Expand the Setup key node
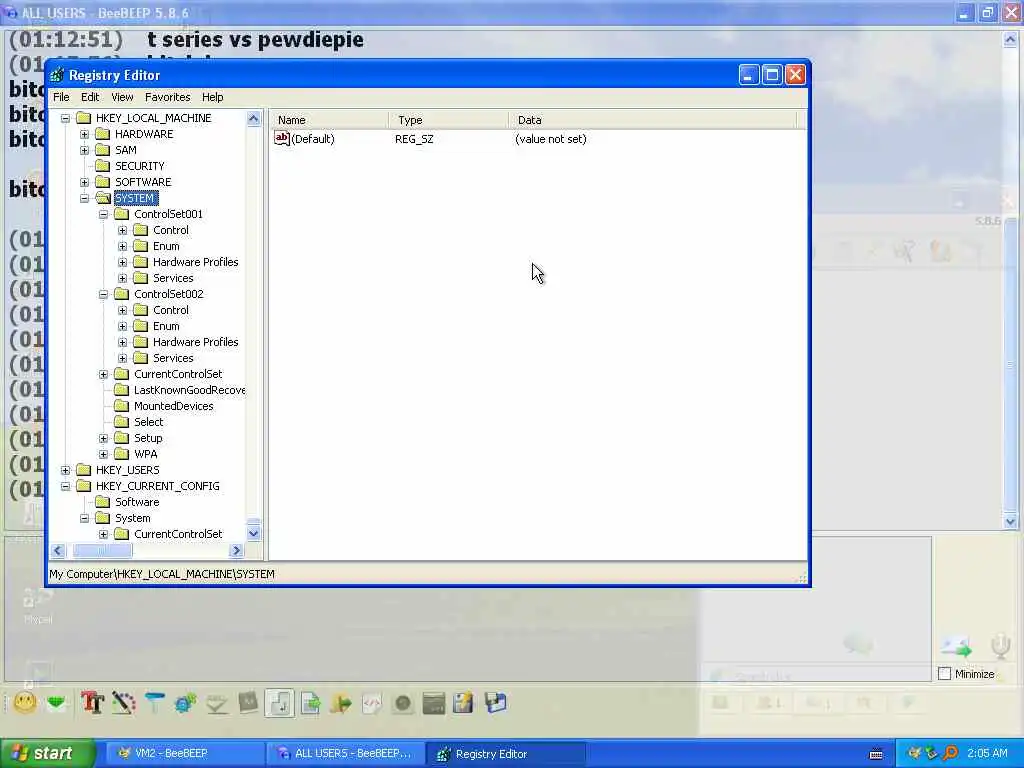Image resolution: width=1024 pixels, height=768 pixels. [x=103, y=438]
